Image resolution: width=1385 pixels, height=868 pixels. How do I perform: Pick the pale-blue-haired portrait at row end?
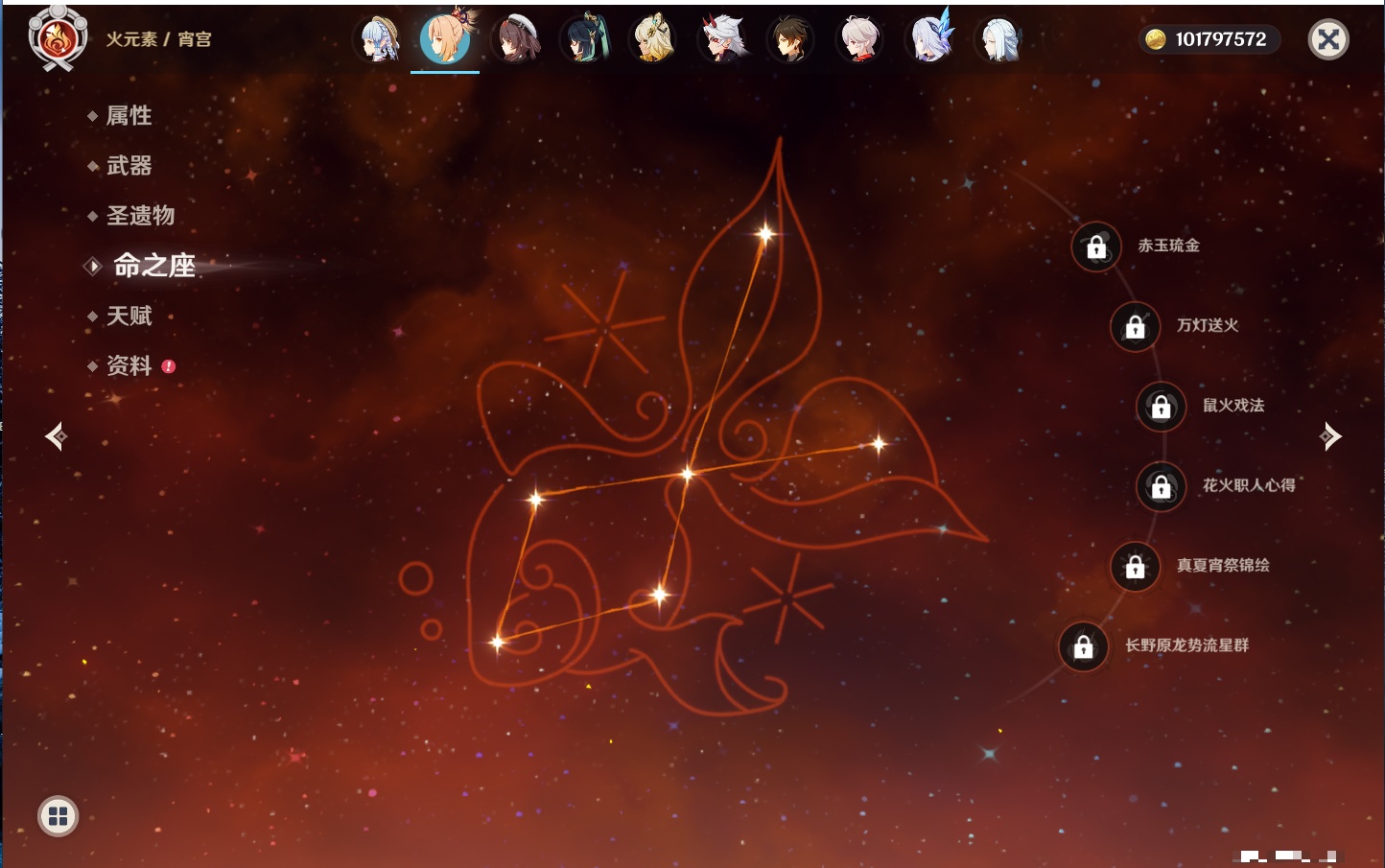click(998, 39)
